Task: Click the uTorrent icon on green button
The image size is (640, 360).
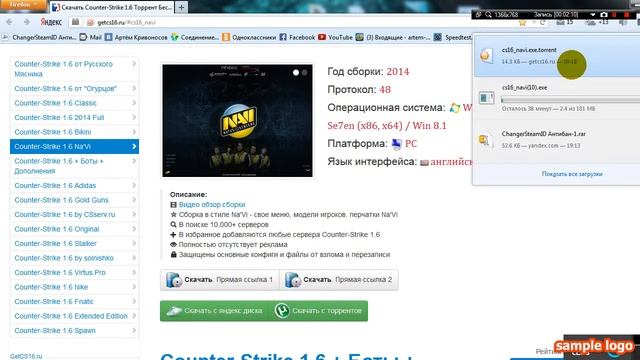Action: (x=282, y=311)
